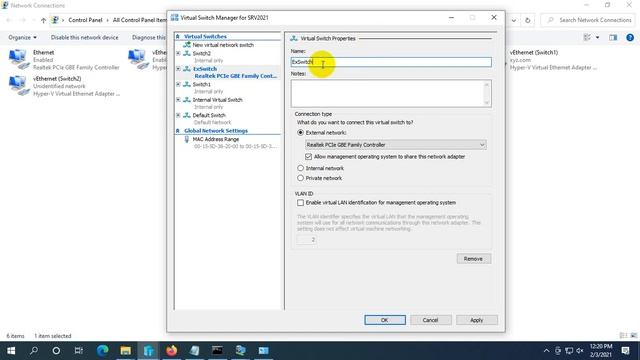The image size is (640, 360).
Task: Open the Organize dropdown menu
Action: pyautogui.click(x=22, y=38)
